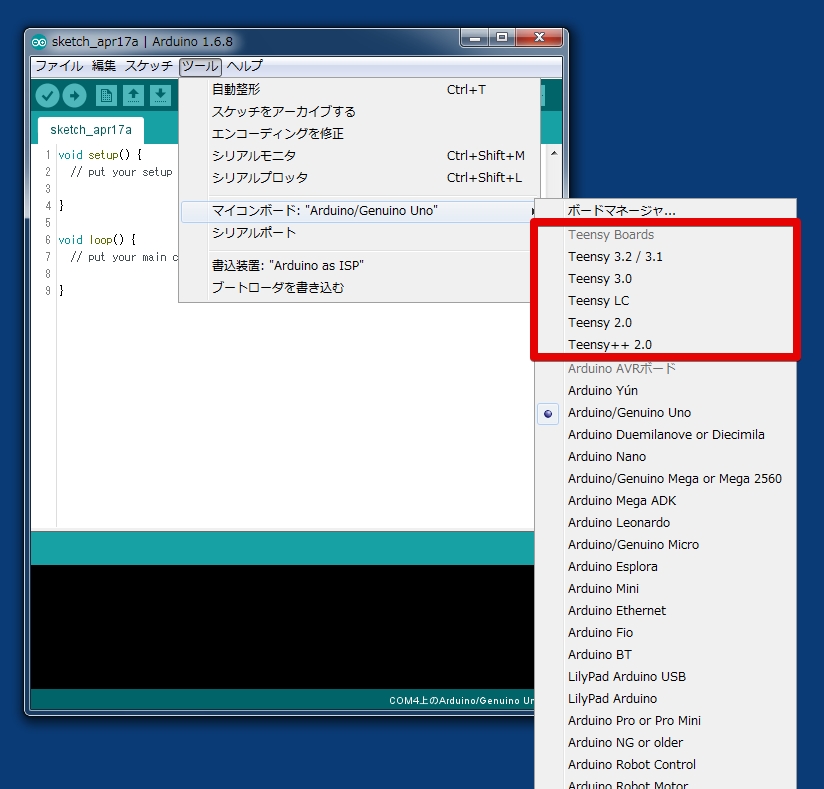Select Teensy 3.0 board
This screenshot has width=824, height=789.
click(665, 279)
